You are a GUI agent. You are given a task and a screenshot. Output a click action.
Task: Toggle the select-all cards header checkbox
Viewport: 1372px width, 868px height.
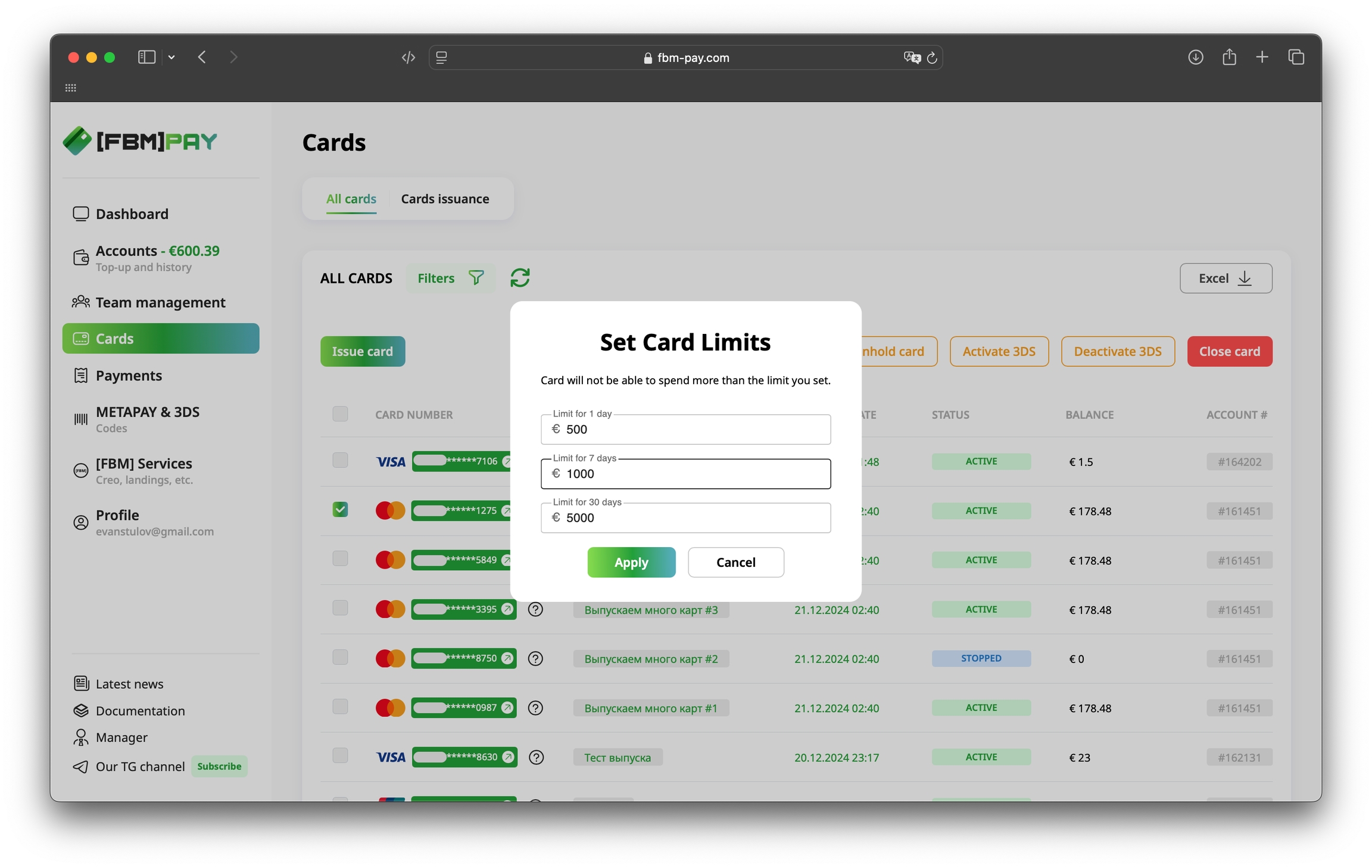pyautogui.click(x=340, y=414)
